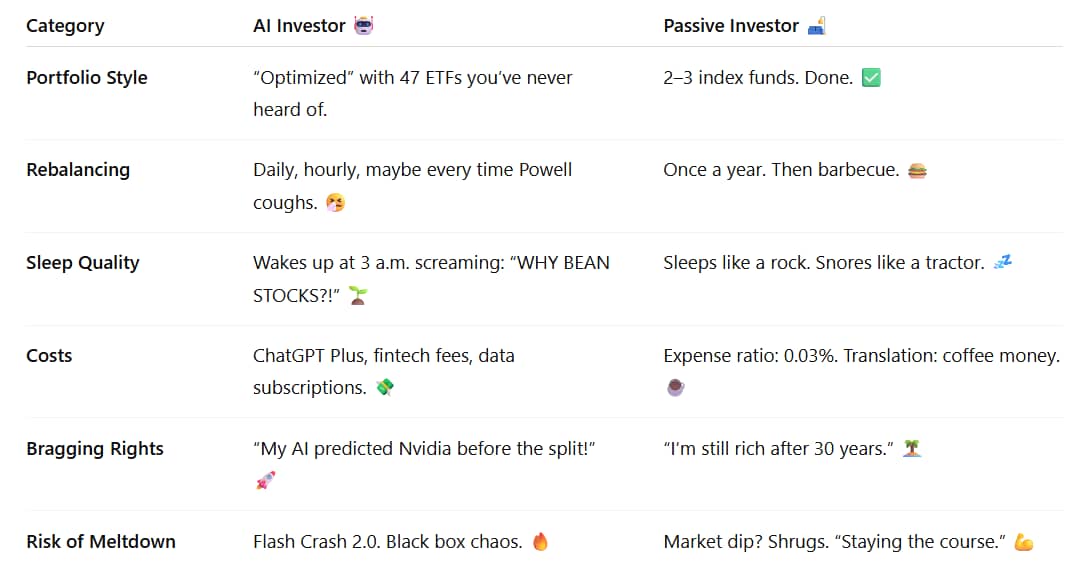This screenshot has height=576, width=1091.
Task: Click the hamburger emoji after barbecue
Action: coord(917,170)
